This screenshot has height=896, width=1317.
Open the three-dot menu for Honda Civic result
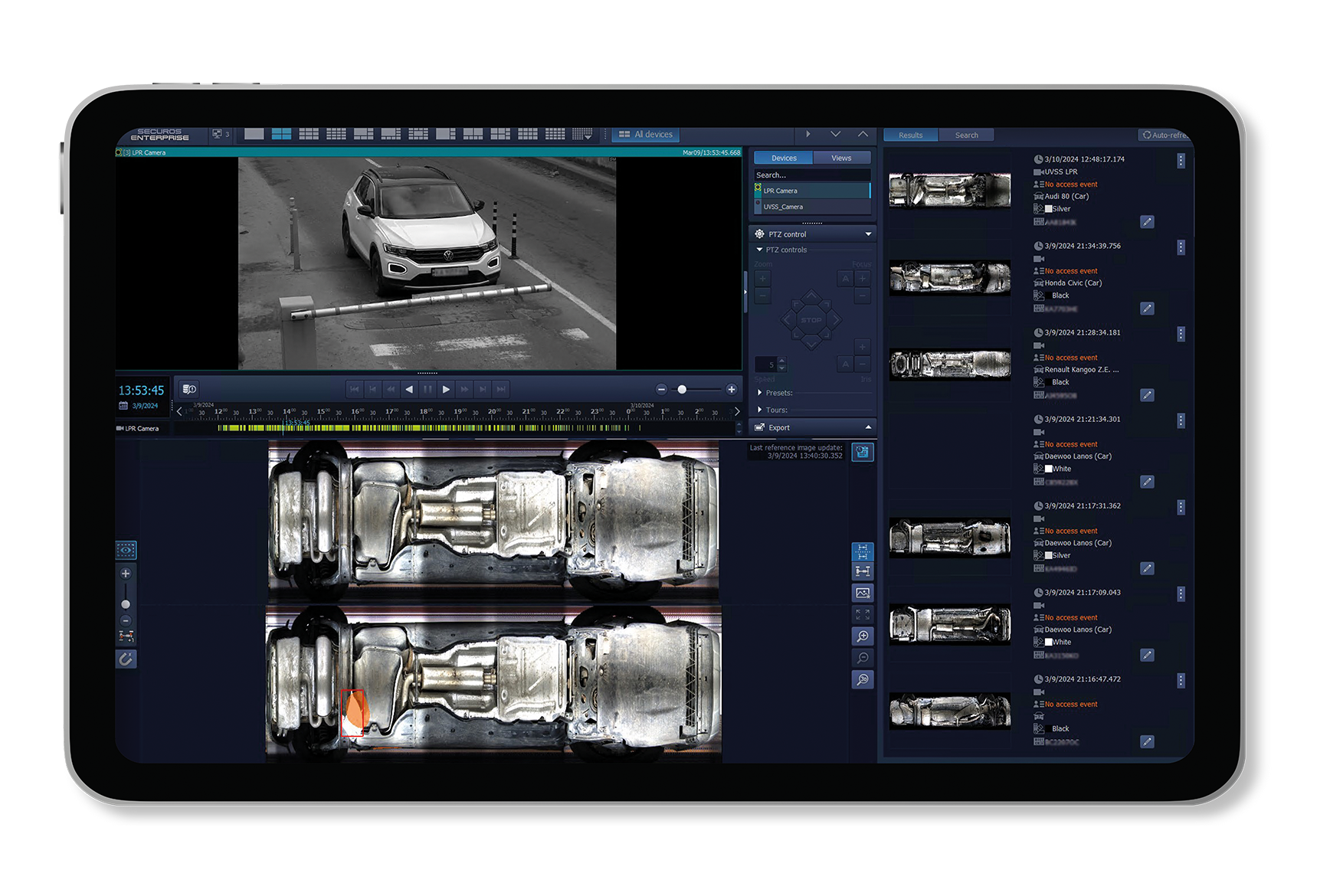coord(1181,247)
